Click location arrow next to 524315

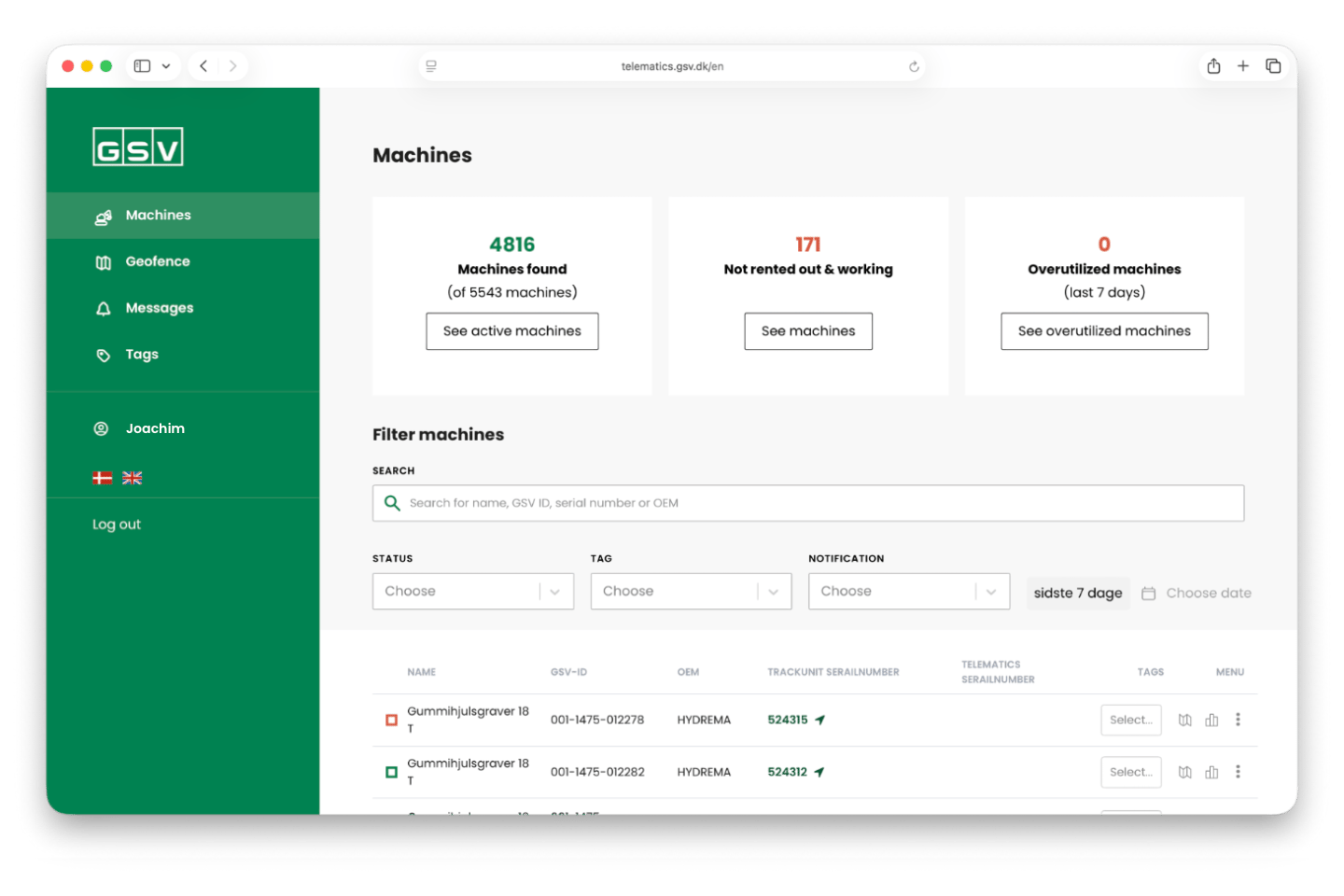coord(820,720)
